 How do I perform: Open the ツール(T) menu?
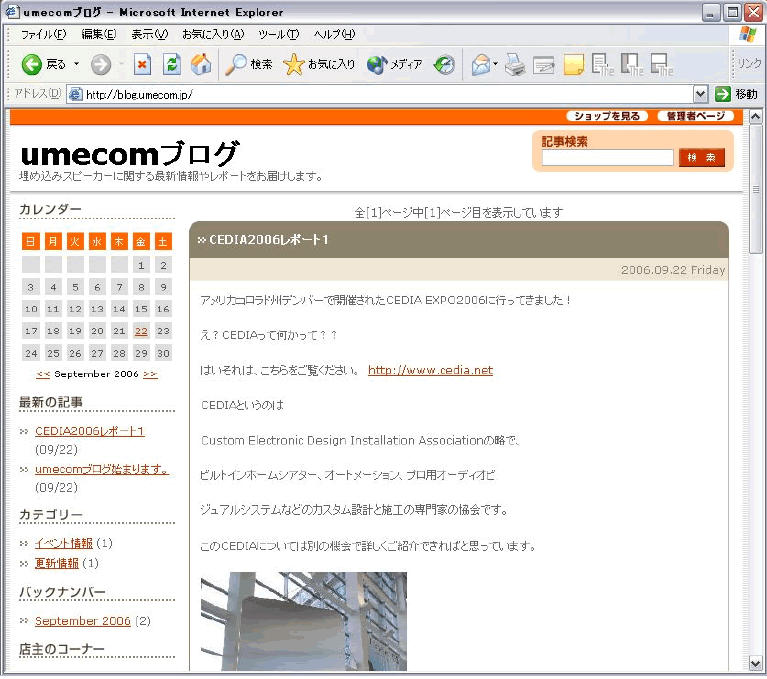coord(278,34)
